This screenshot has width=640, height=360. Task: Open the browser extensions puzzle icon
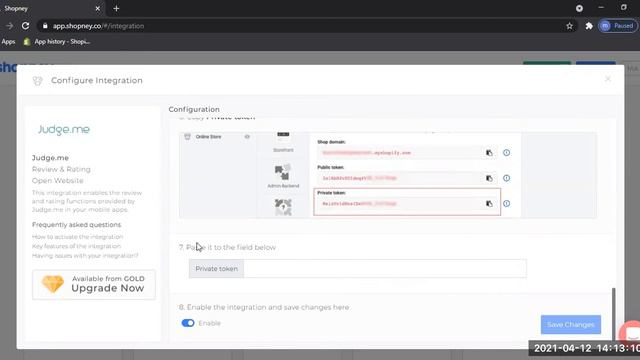coord(589,26)
